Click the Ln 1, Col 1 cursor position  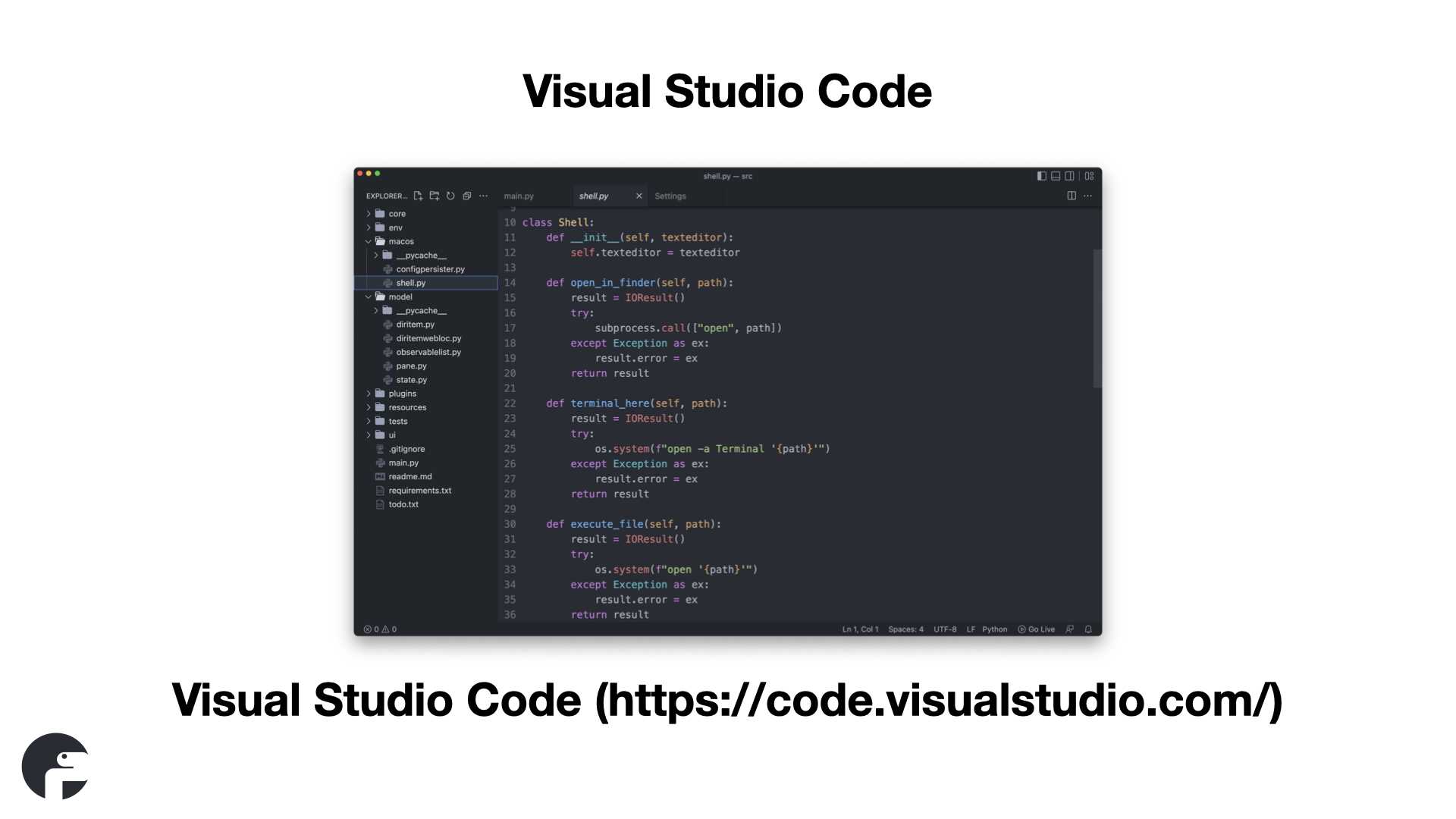(x=860, y=629)
